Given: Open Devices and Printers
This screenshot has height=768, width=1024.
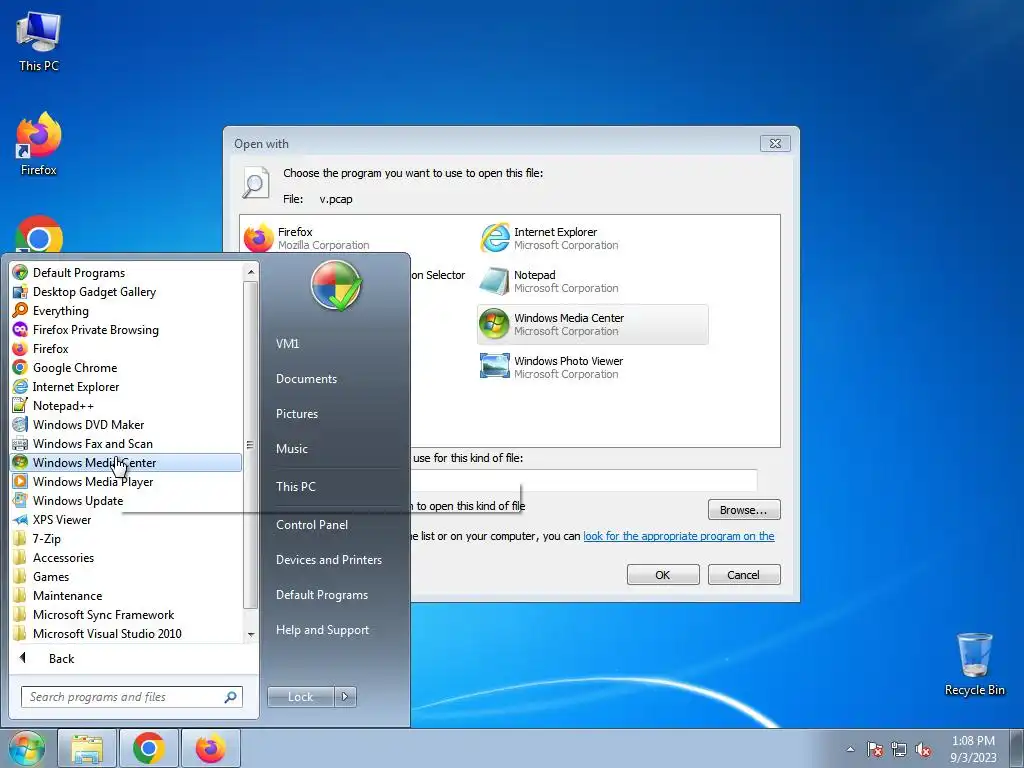Looking at the screenshot, I should tap(328, 560).
